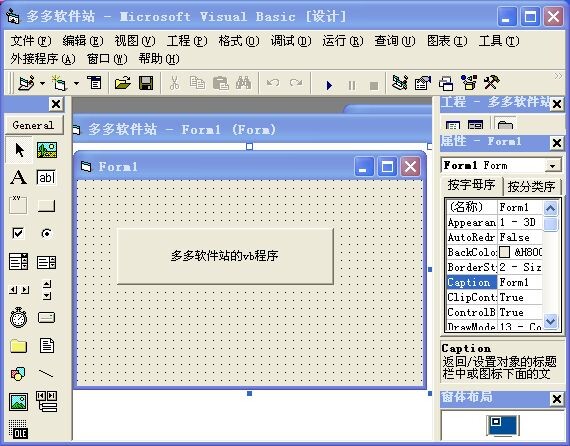Select the Caption property row
The height and width of the screenshot is (446, 570).
coord(494,282)
